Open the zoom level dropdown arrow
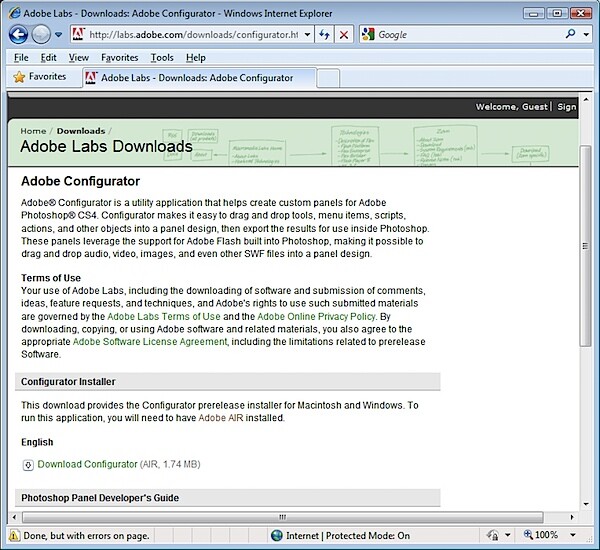Image resolution: width=600 pixels, height=550 pixels. (x=573, y=535)
